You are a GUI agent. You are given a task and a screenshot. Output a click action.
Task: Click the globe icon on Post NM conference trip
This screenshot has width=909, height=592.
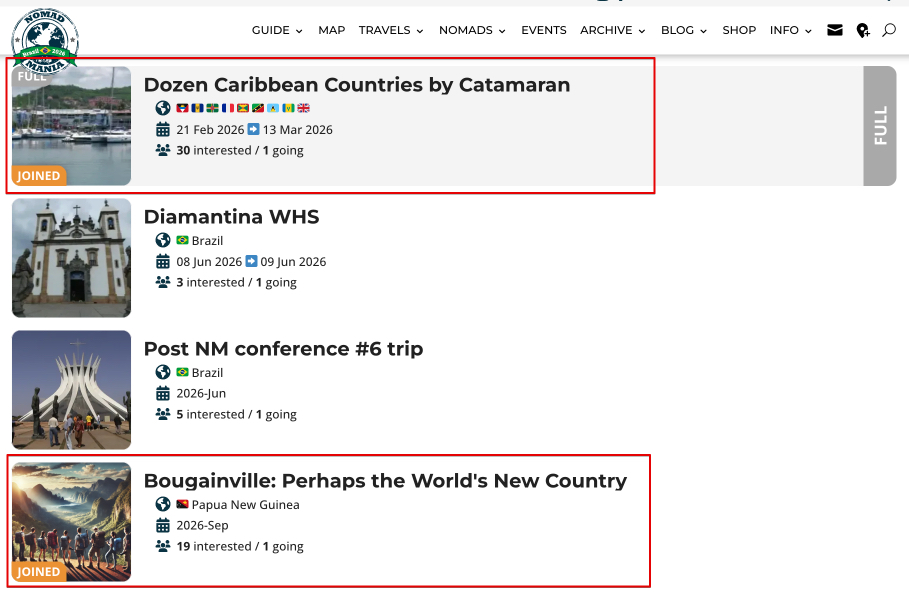[163, 372]
